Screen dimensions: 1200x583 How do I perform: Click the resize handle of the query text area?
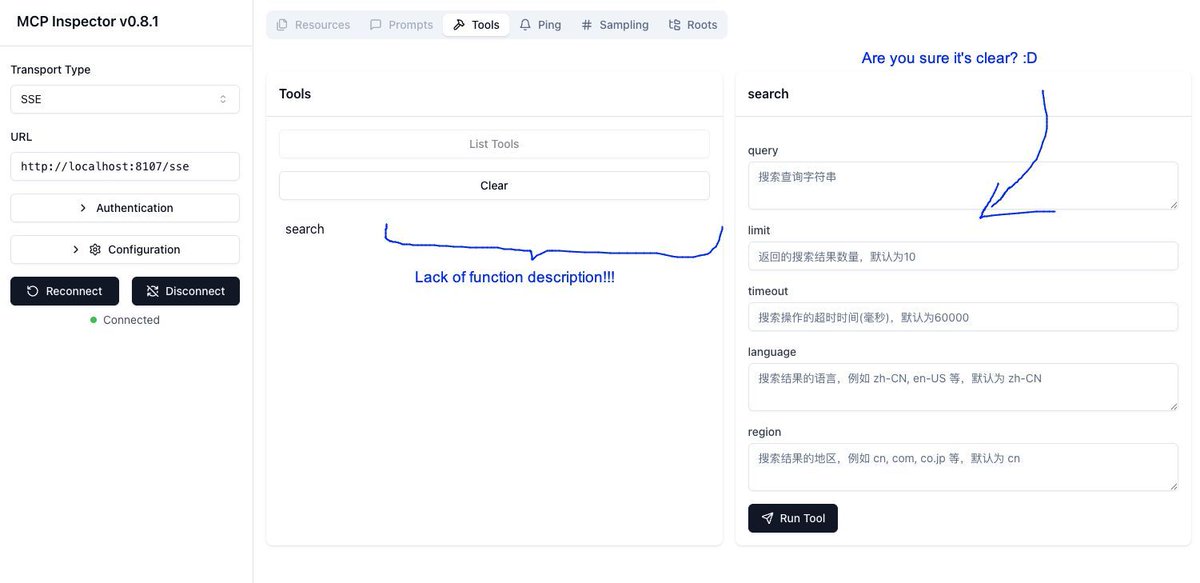[1173, 204]
